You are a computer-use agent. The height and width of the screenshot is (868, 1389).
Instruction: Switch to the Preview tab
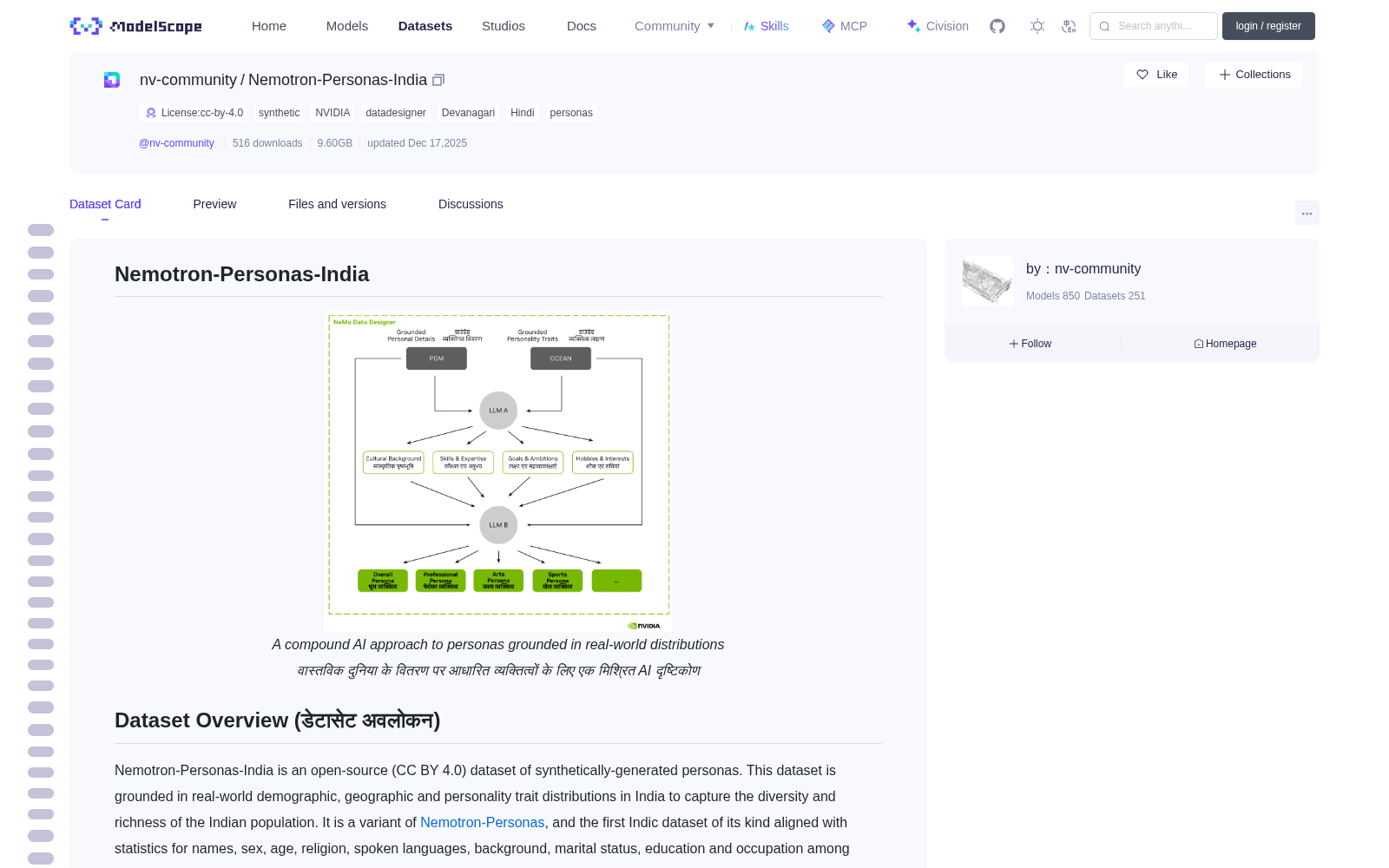214,204
